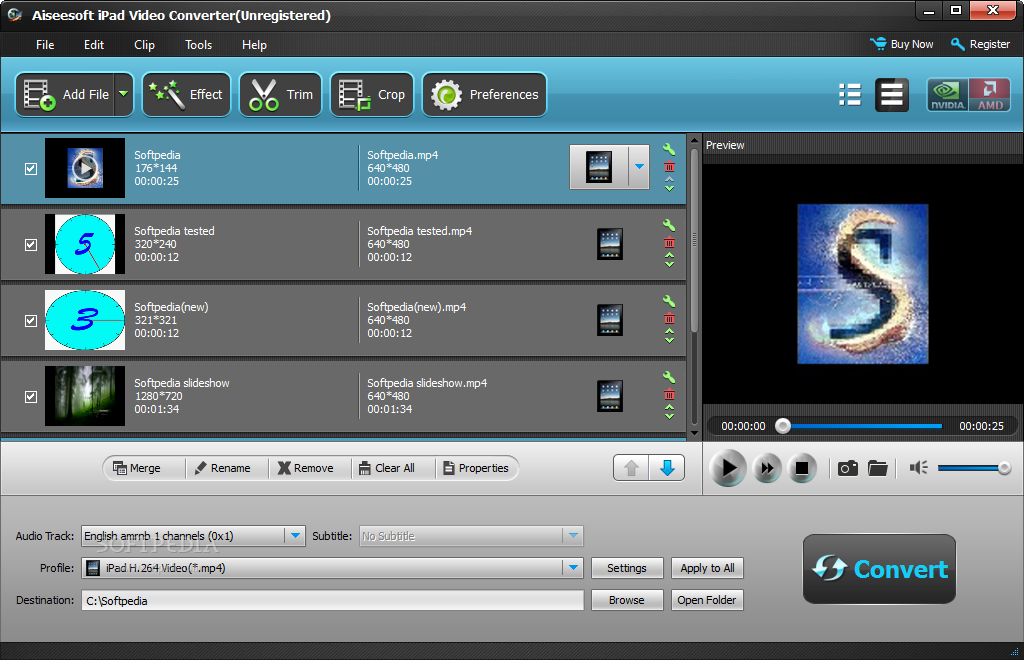Move selected file up with arrow button
The height and width of the screenshot is (660, 1024).
coord(632,468)
